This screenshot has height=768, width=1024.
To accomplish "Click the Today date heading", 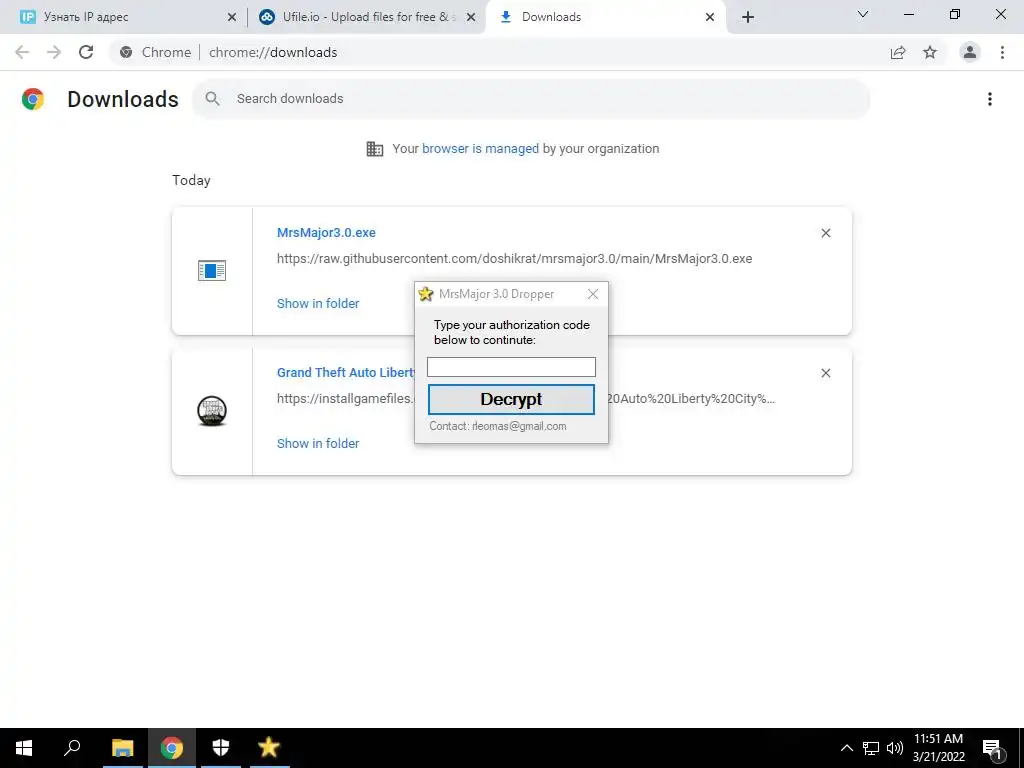I will (x=191, y=180).
